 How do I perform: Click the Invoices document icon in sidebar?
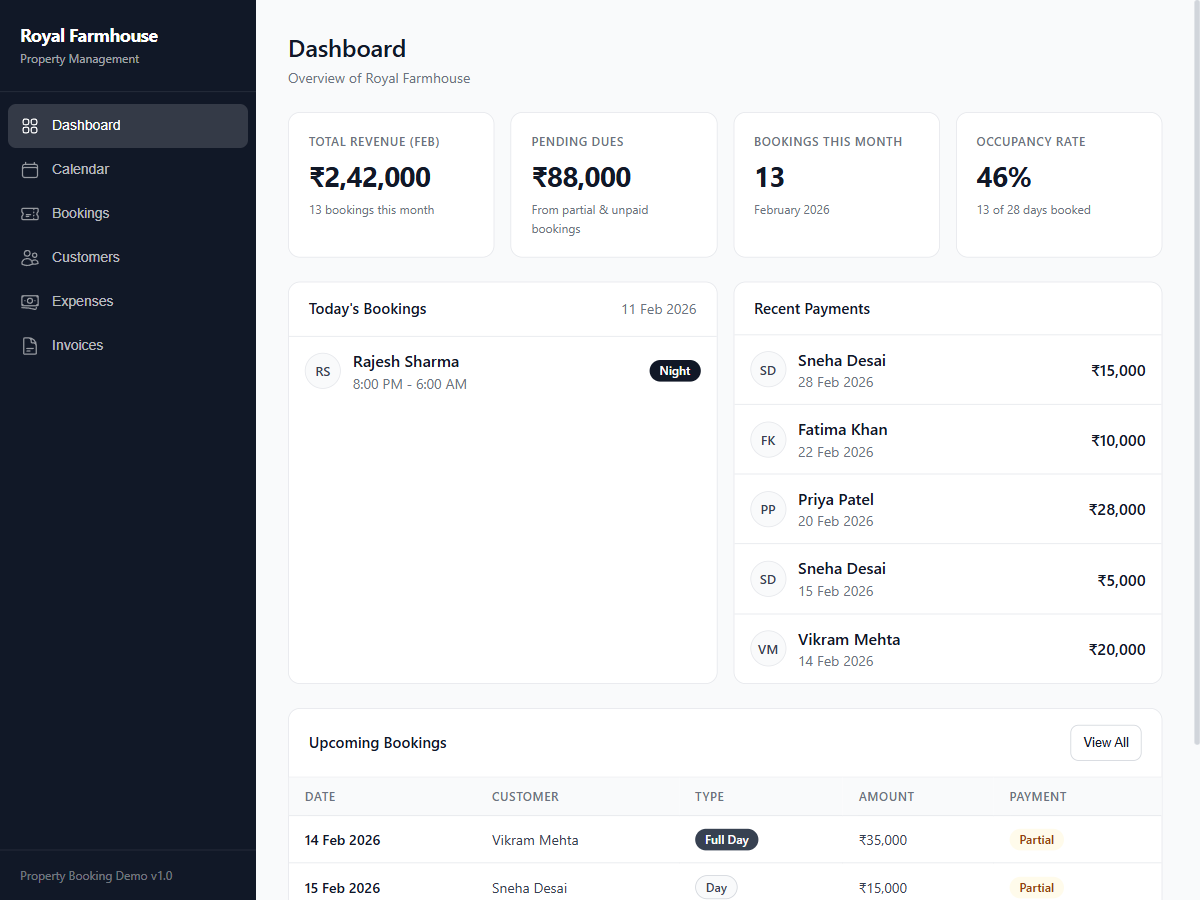[30, 346]
